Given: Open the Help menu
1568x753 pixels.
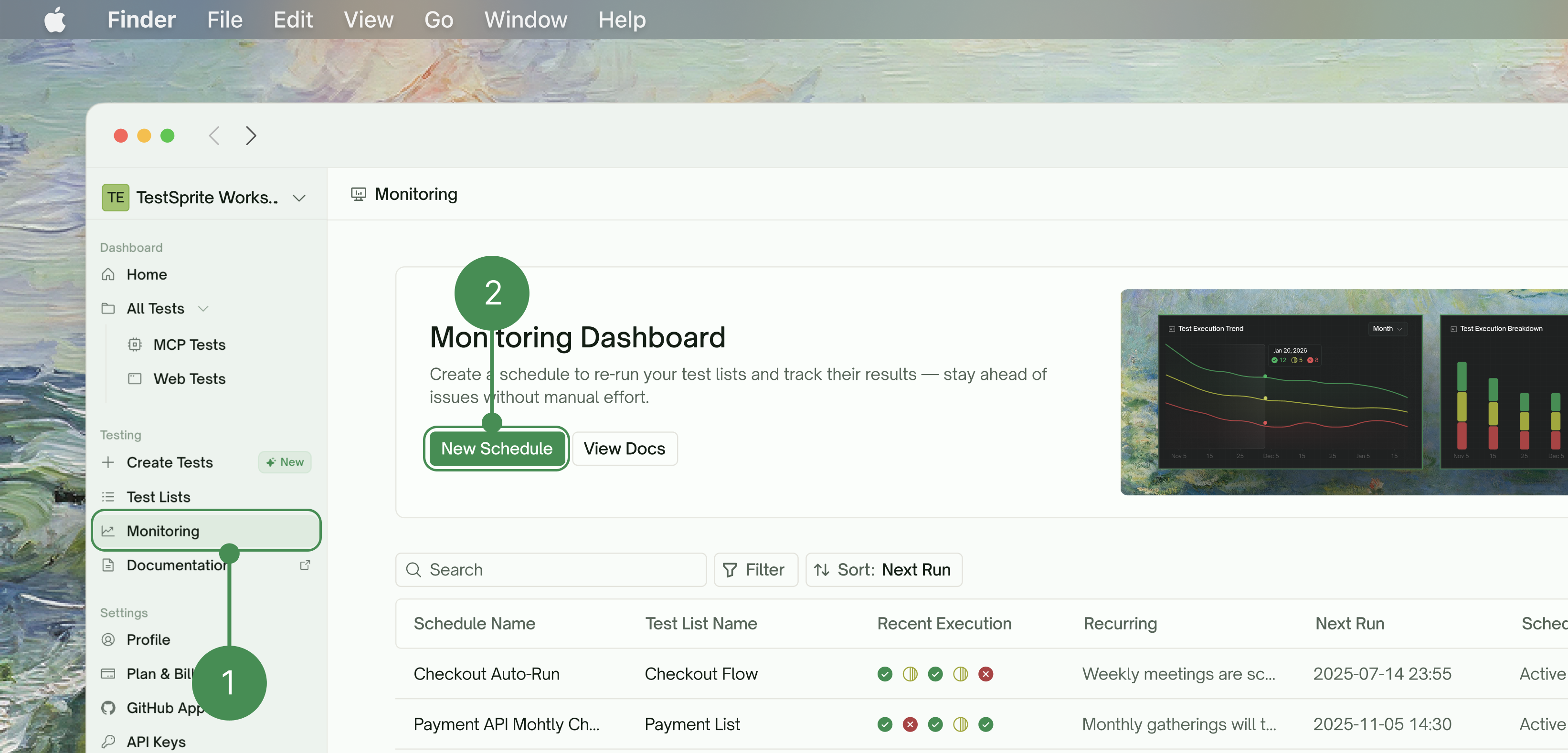Looking at the screenshot, I should pyautogui.click(x=622, y=20).
